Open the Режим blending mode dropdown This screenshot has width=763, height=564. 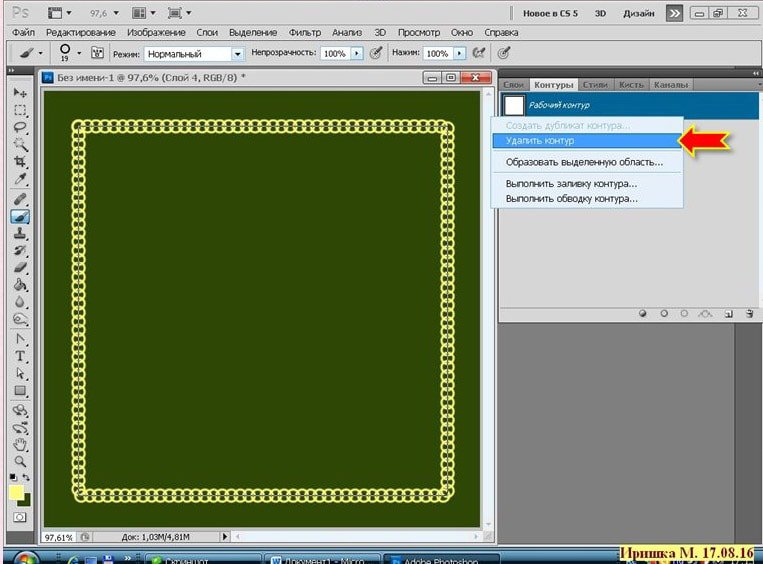(237, 53)
